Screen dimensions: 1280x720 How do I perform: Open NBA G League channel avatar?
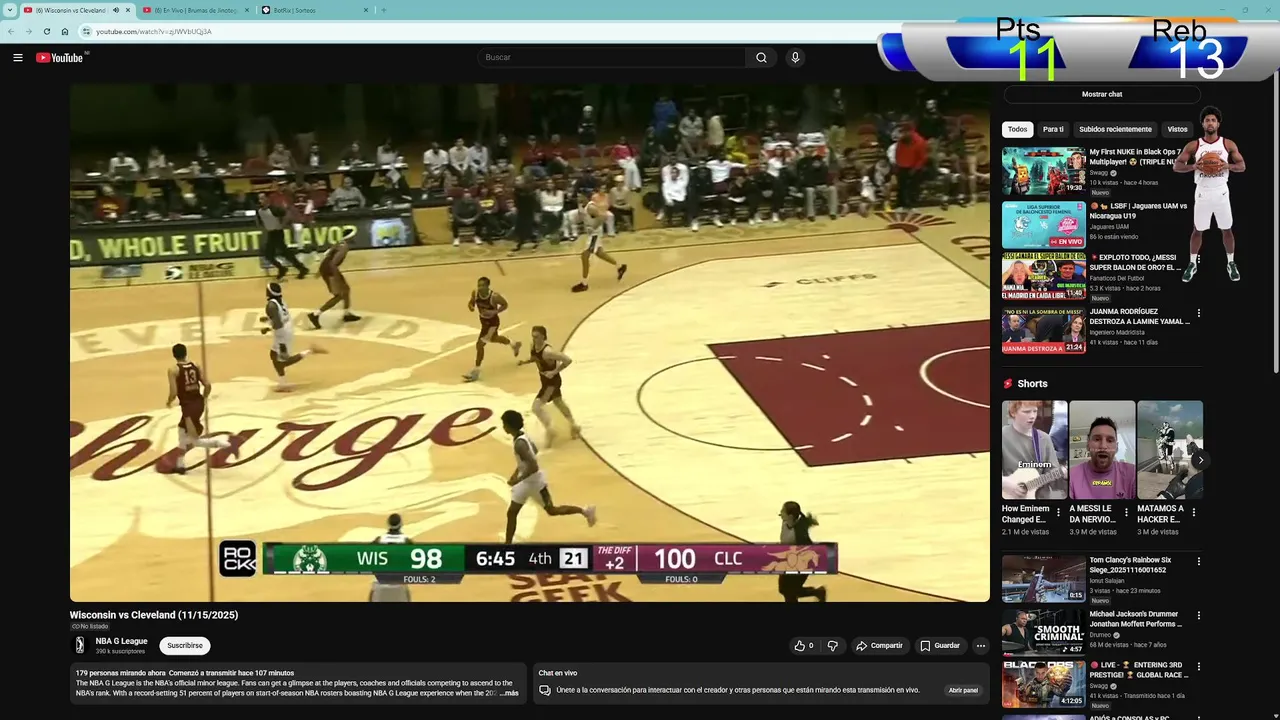pyautogui.click(x=80, y=646)
